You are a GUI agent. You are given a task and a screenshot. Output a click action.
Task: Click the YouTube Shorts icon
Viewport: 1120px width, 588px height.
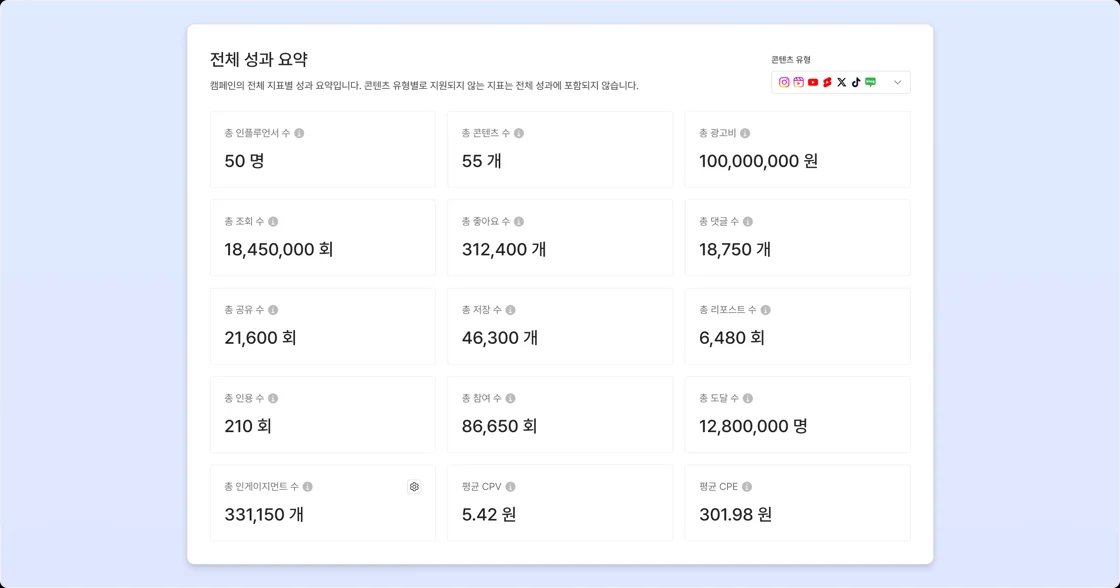coord(827,82)
